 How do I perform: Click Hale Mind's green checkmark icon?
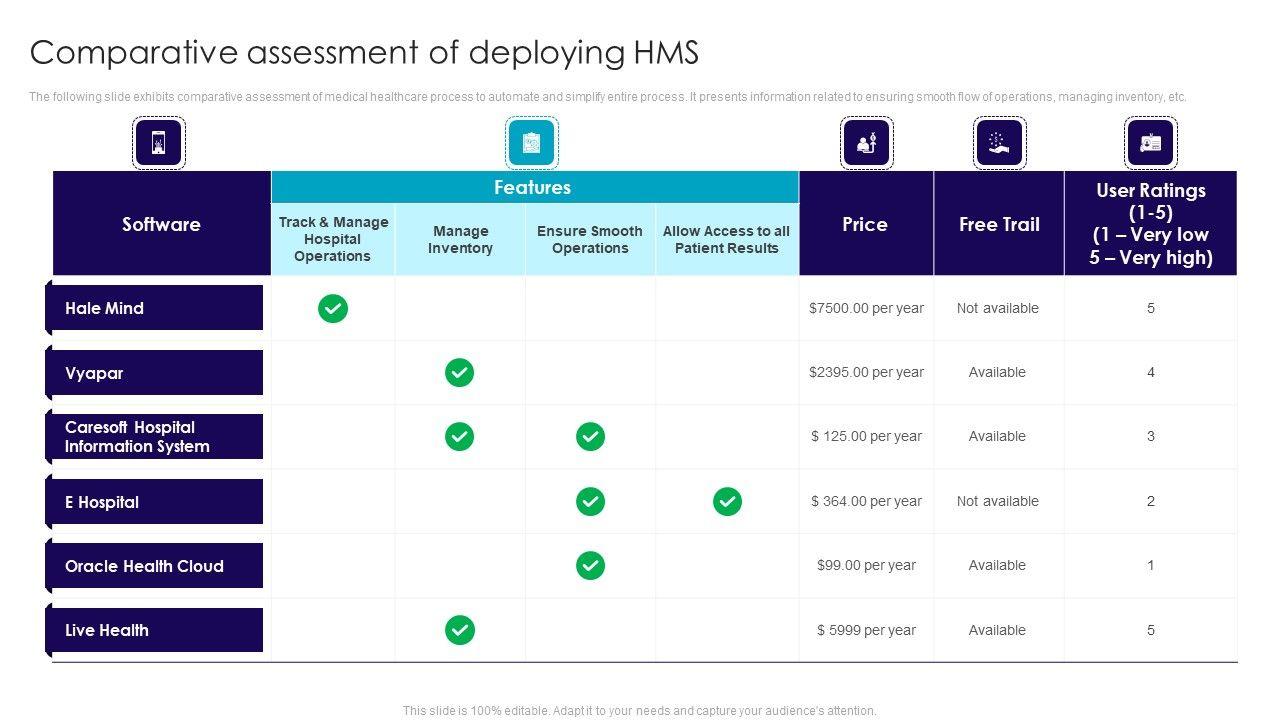point(333,309)
